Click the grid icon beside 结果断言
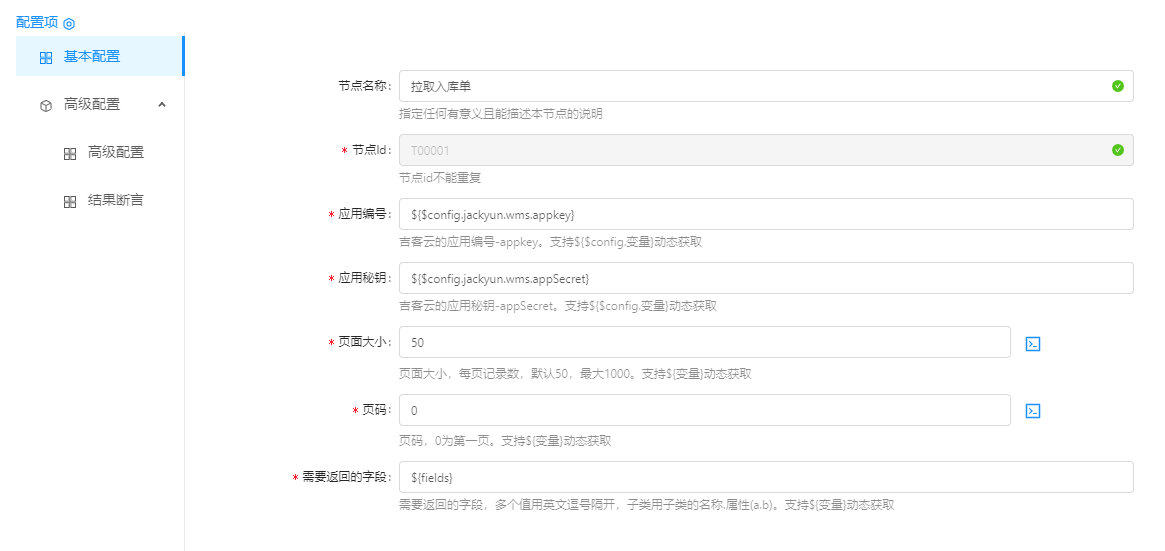Viewport: 1165px width, 551px height. tap(70, 201)
